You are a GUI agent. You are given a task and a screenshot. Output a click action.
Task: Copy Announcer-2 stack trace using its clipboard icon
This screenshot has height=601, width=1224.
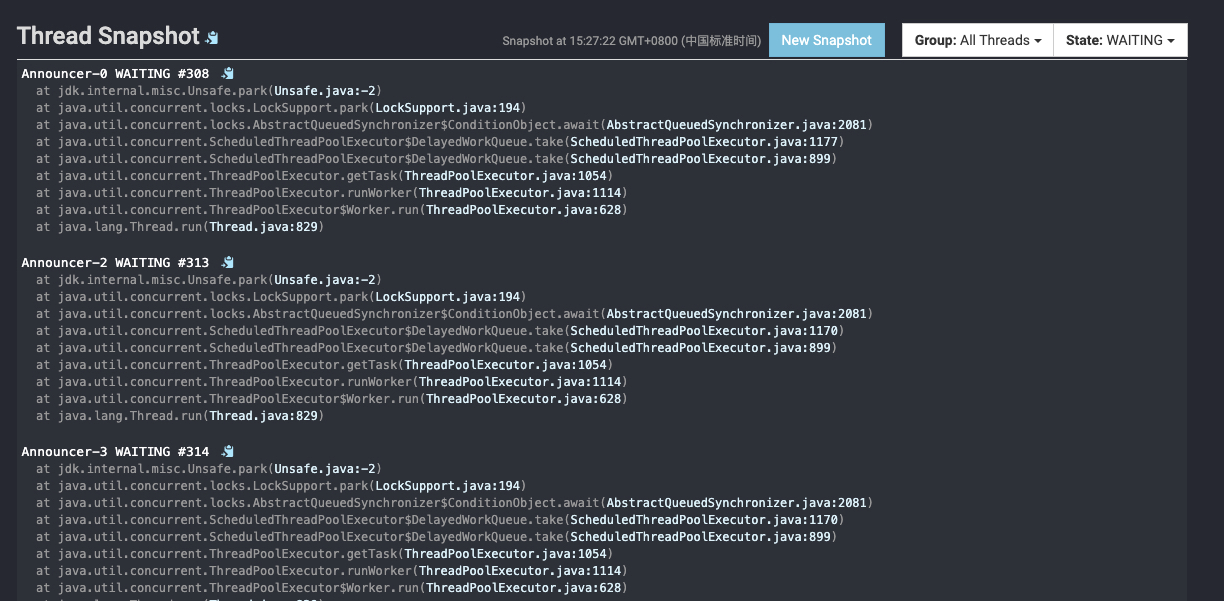tap(226, 261)
